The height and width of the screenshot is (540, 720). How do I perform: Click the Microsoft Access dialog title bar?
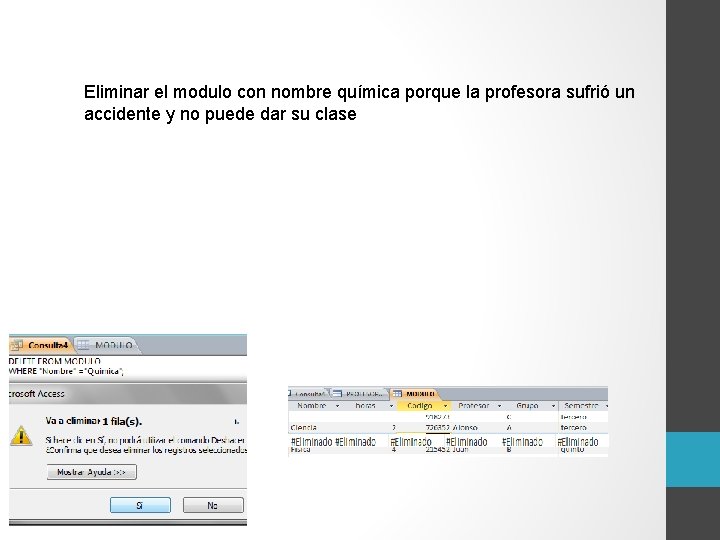click(x=128, y=394)
